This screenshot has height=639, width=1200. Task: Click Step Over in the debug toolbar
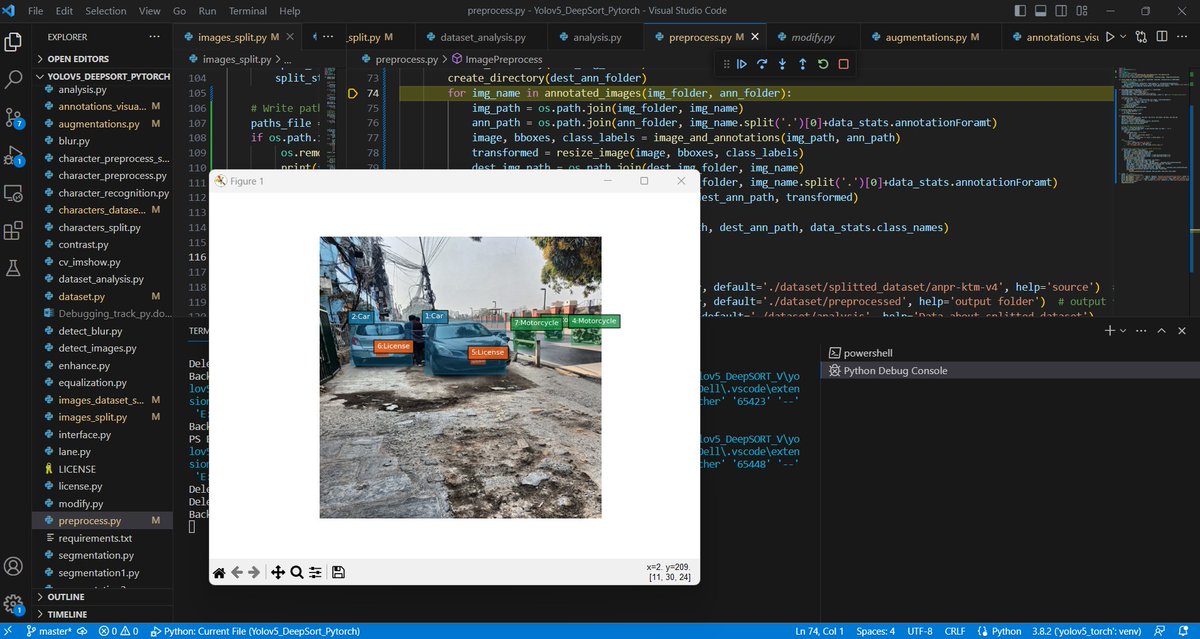(762, 63)
